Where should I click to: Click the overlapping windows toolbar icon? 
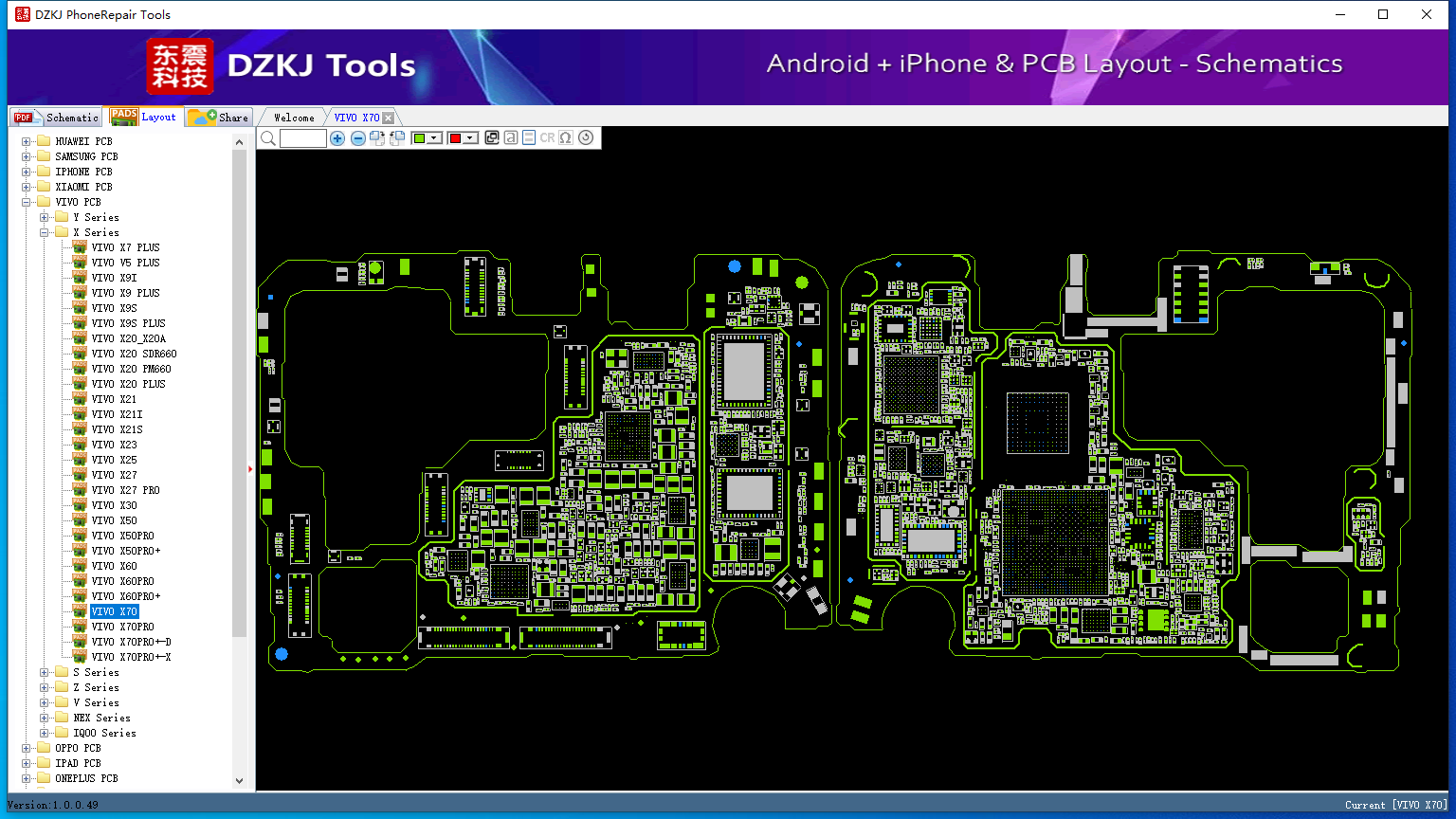(x=492, y=138)
